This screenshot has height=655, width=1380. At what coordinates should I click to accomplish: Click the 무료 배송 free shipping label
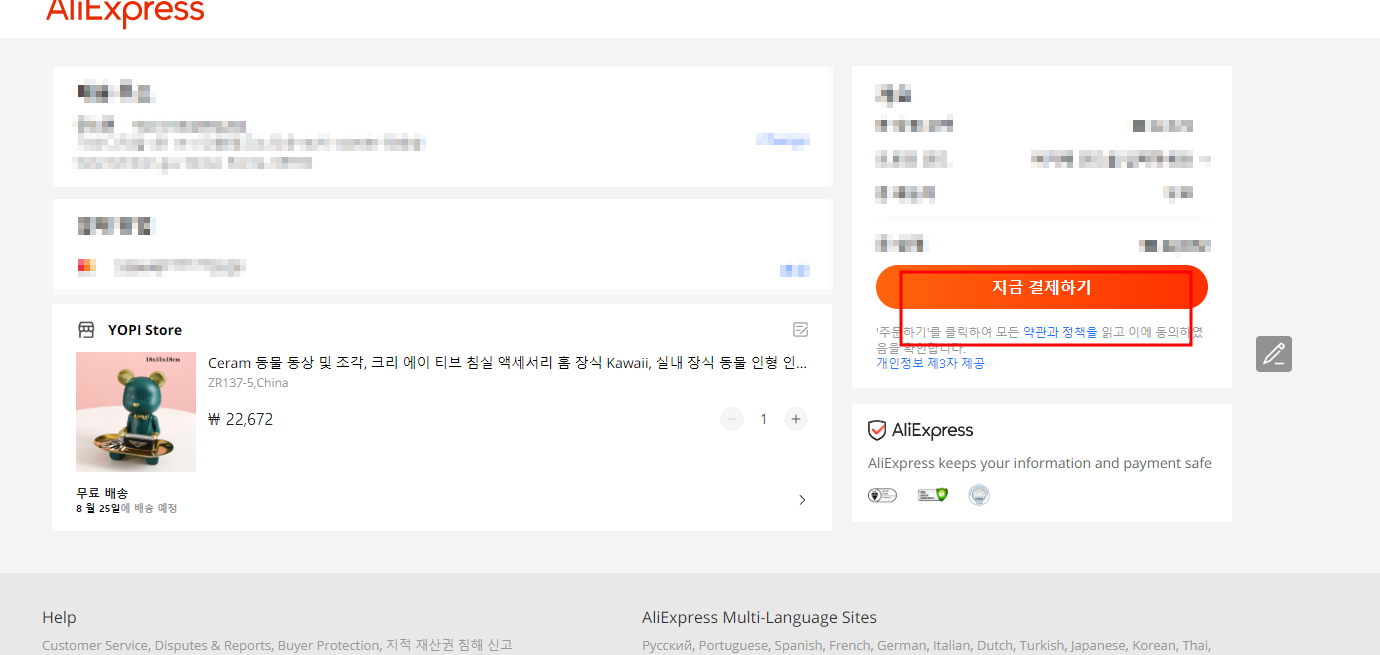pyautogui.click(x=102, y=493)
